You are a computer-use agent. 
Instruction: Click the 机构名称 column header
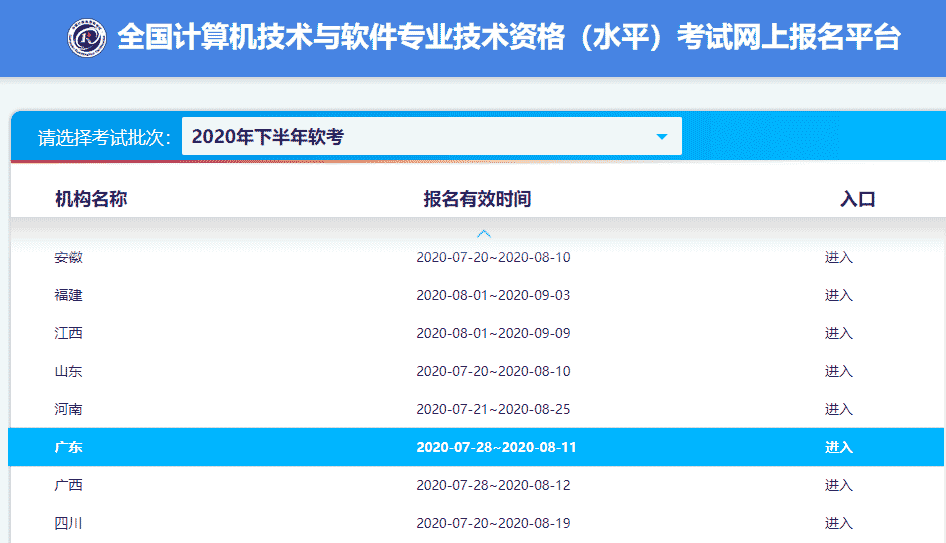(91, 199)
